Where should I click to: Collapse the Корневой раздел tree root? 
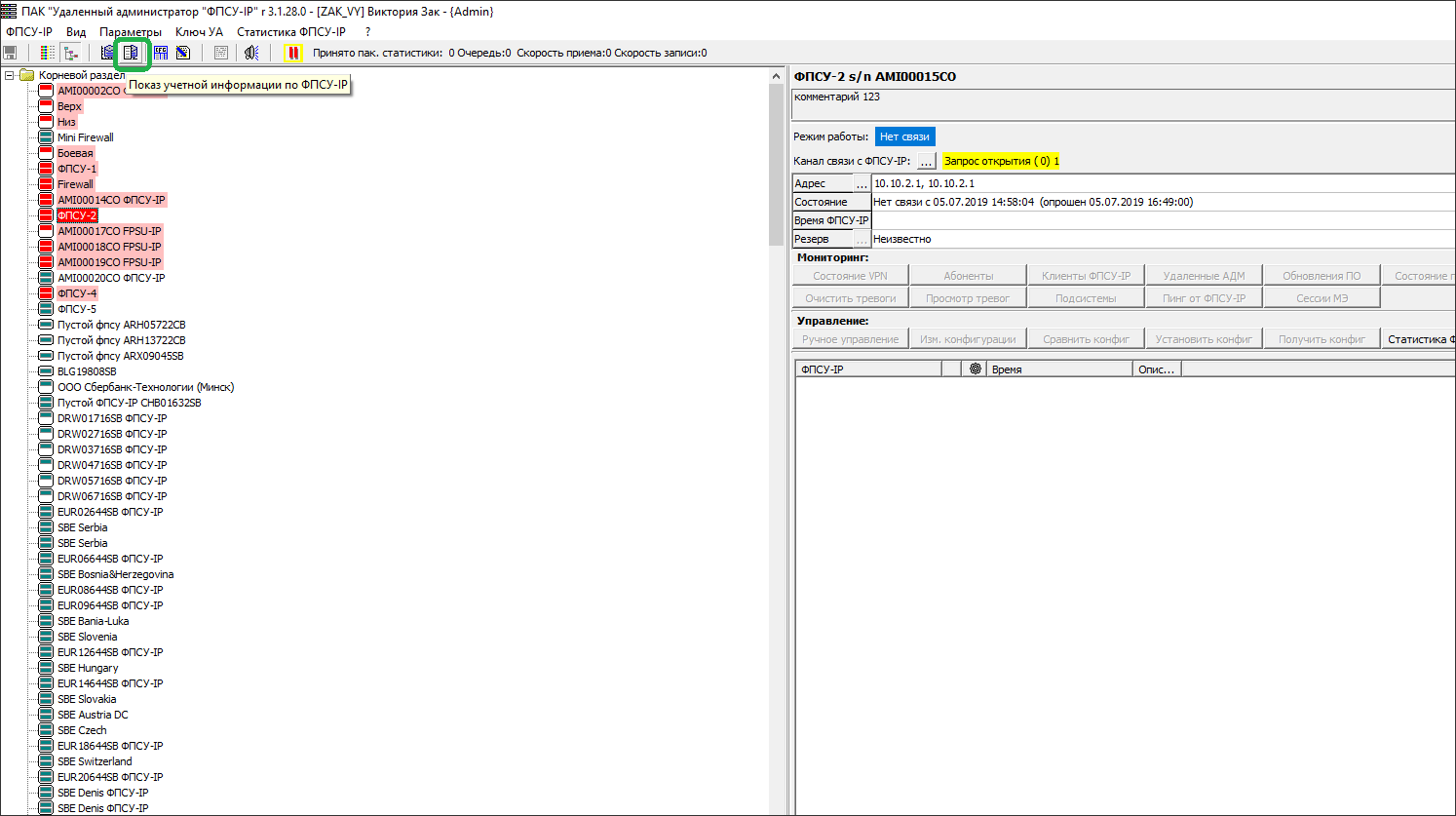(x=10, y=75)
